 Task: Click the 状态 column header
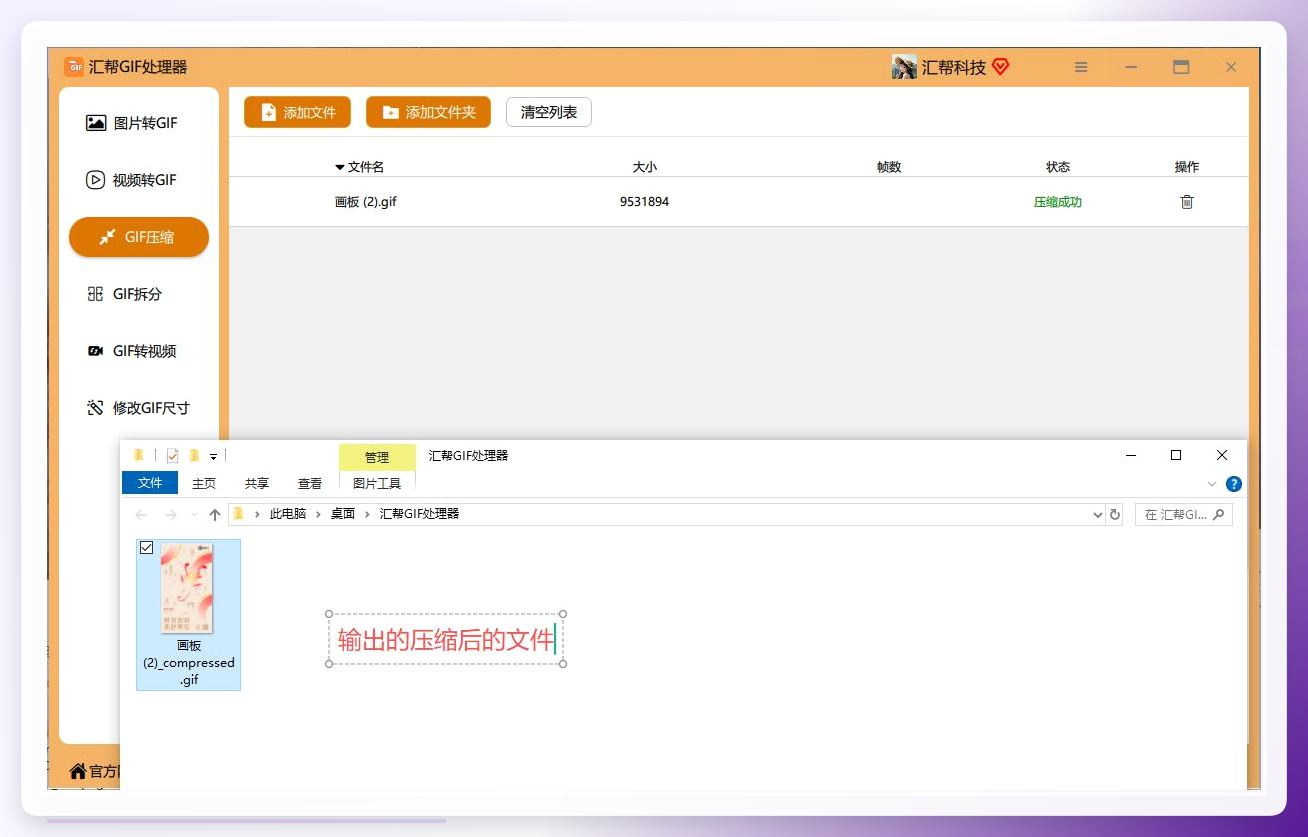(1058, 167)
